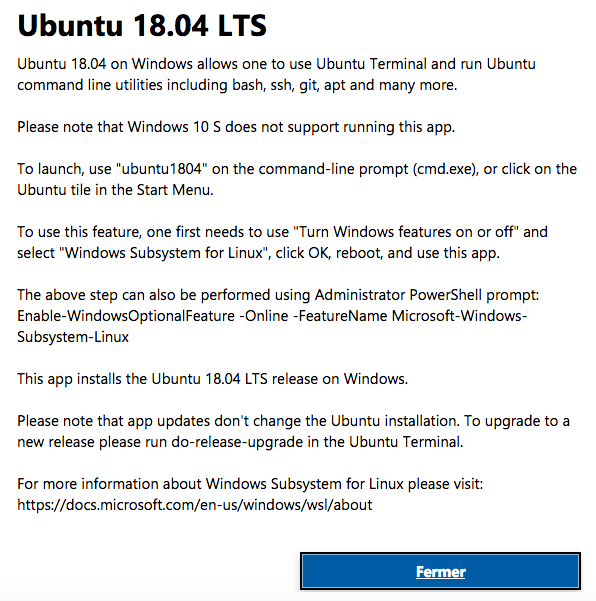Viewport: 596px width, 601px height.
Task: Click the Windows 10 S note paragraph
Action: tap(236, 127)
